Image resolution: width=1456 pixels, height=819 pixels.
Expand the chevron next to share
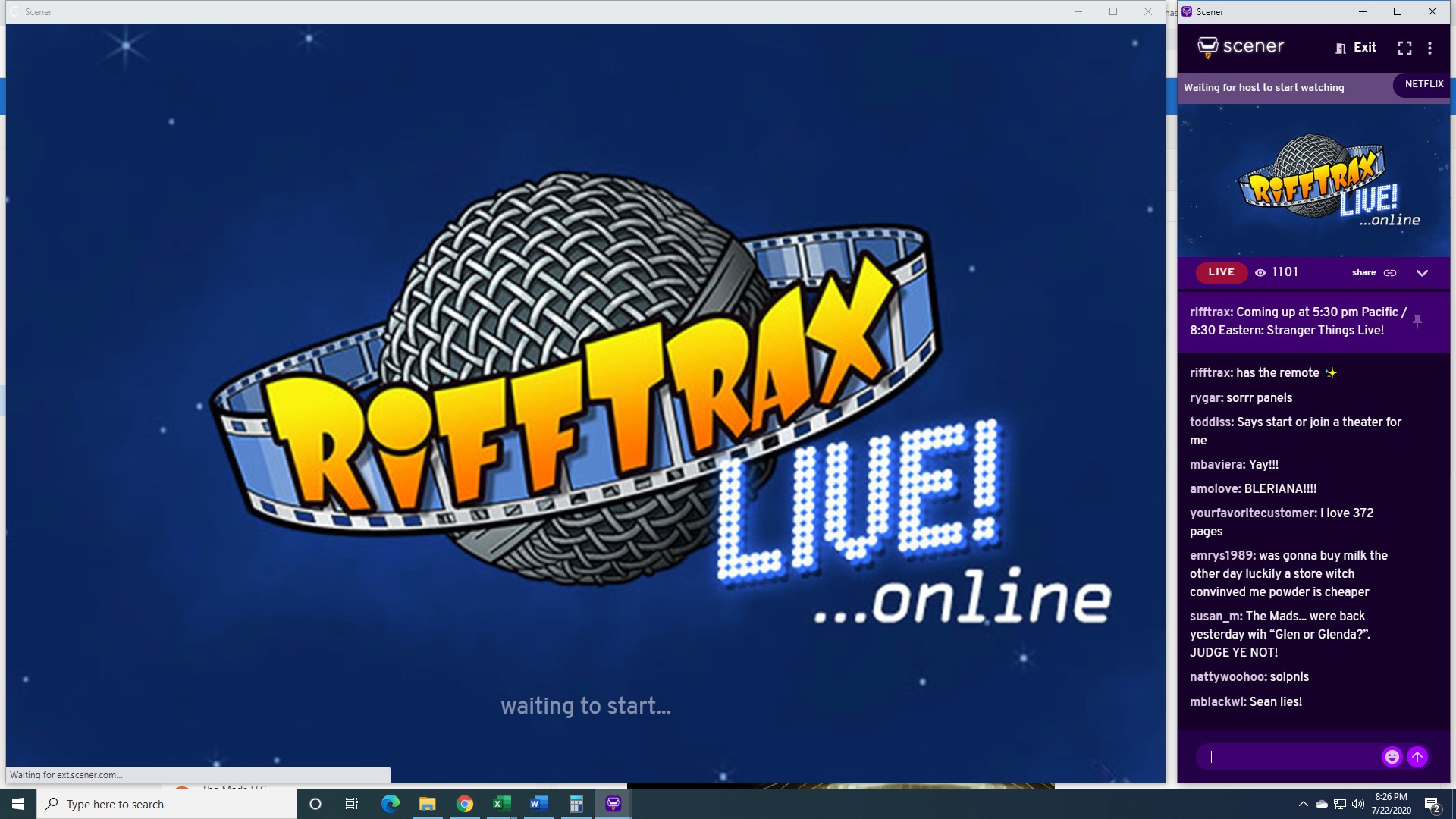pos(1422,273)
